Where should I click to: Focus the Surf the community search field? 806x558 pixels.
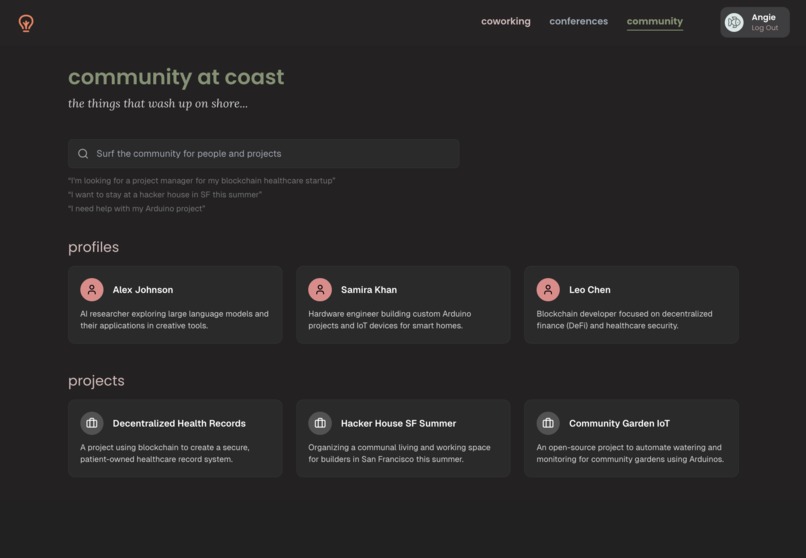(x=264, y=154)
